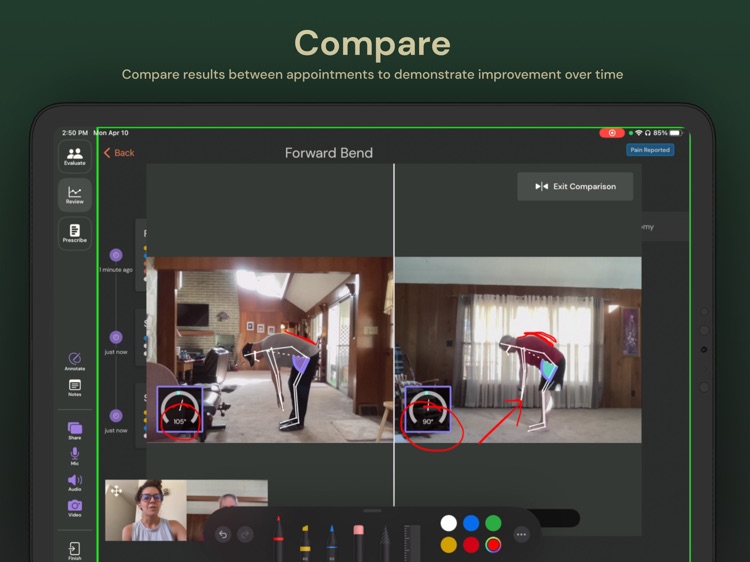
Task: Tap the right forward bend video
Action: (518, 350)
